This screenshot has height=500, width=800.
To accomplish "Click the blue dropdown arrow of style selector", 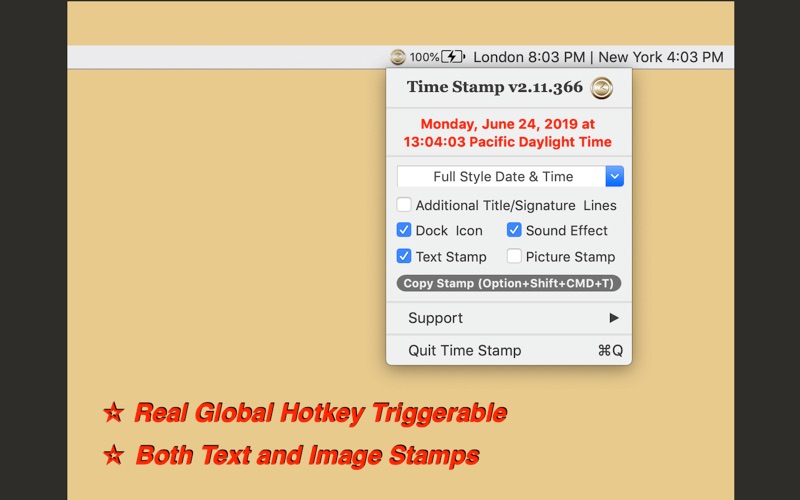I will [x=615, y=177].
